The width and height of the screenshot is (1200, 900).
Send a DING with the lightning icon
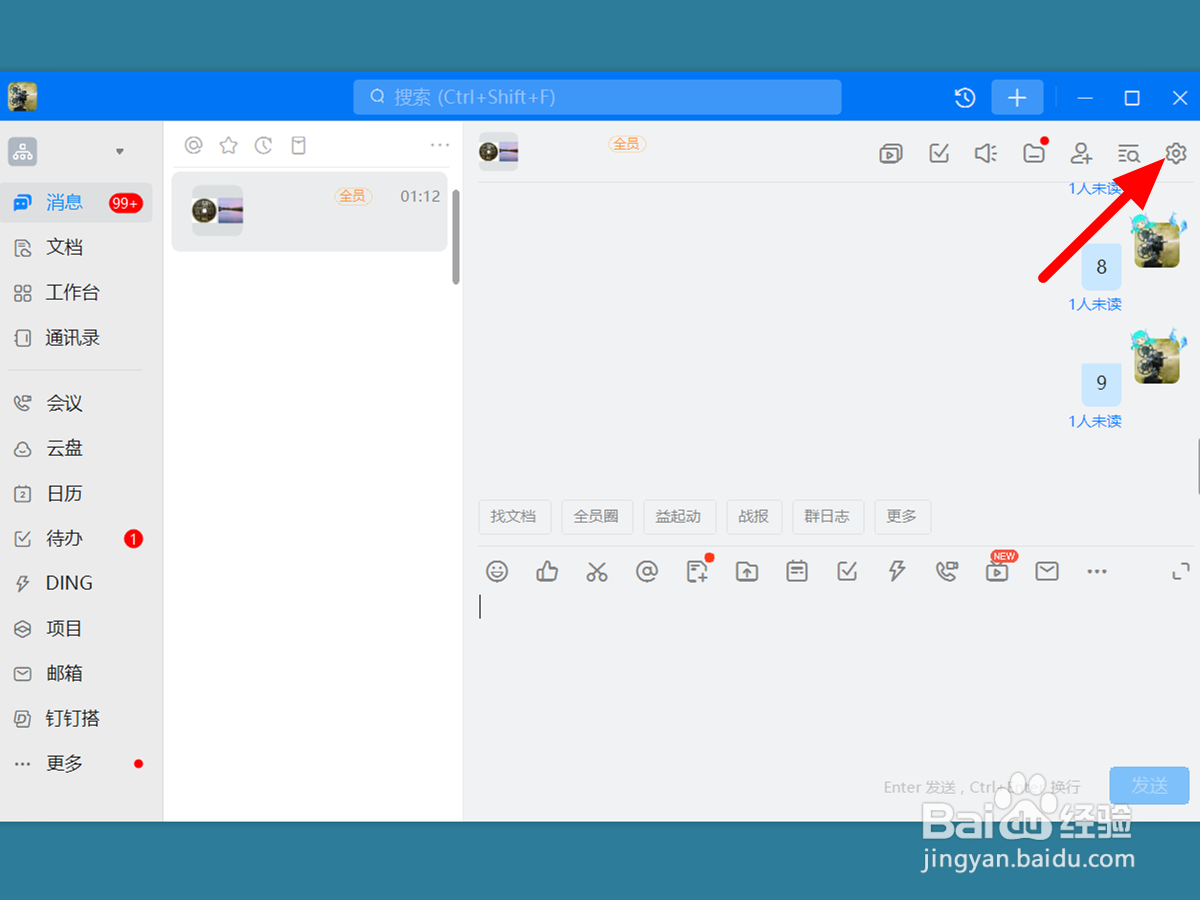[897, 570]
